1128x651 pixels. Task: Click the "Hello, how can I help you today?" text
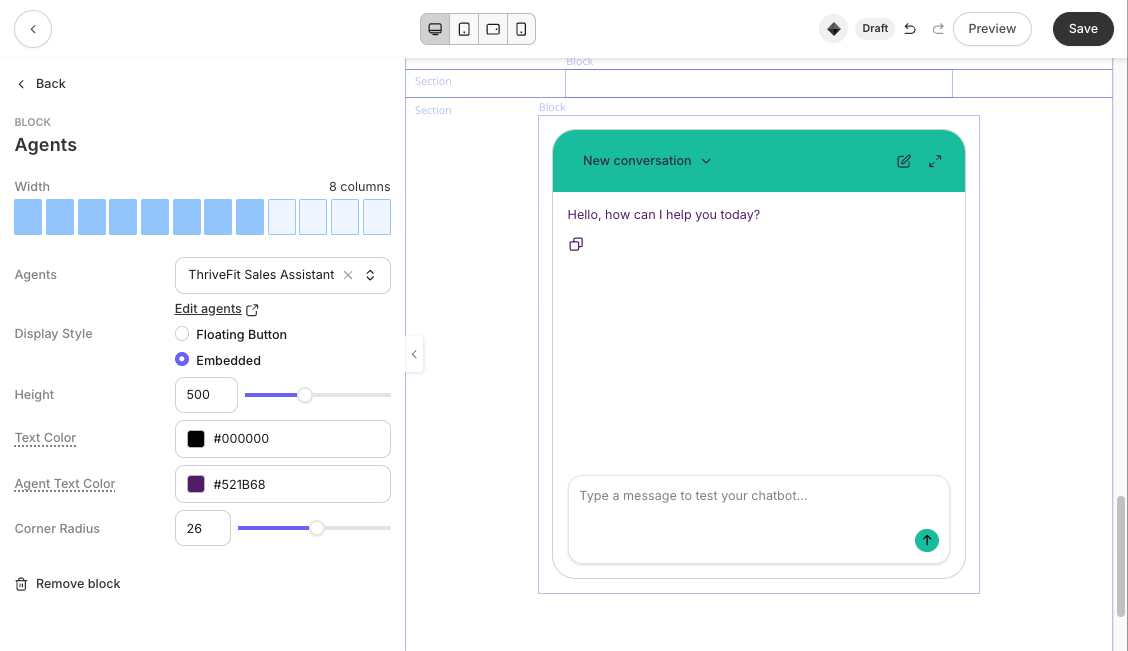[663, 214]
